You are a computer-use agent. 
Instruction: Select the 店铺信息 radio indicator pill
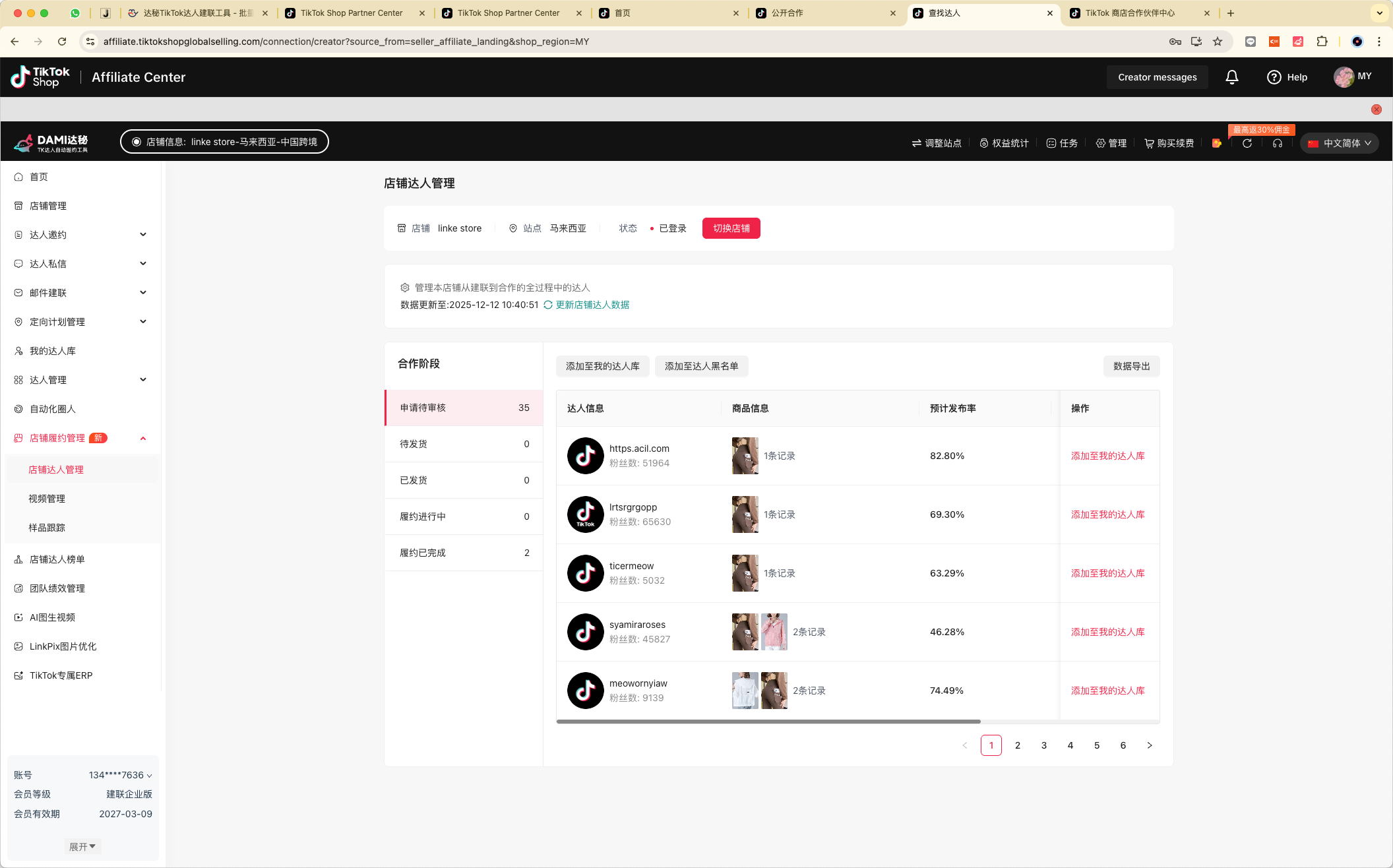[x=137, y=142]
